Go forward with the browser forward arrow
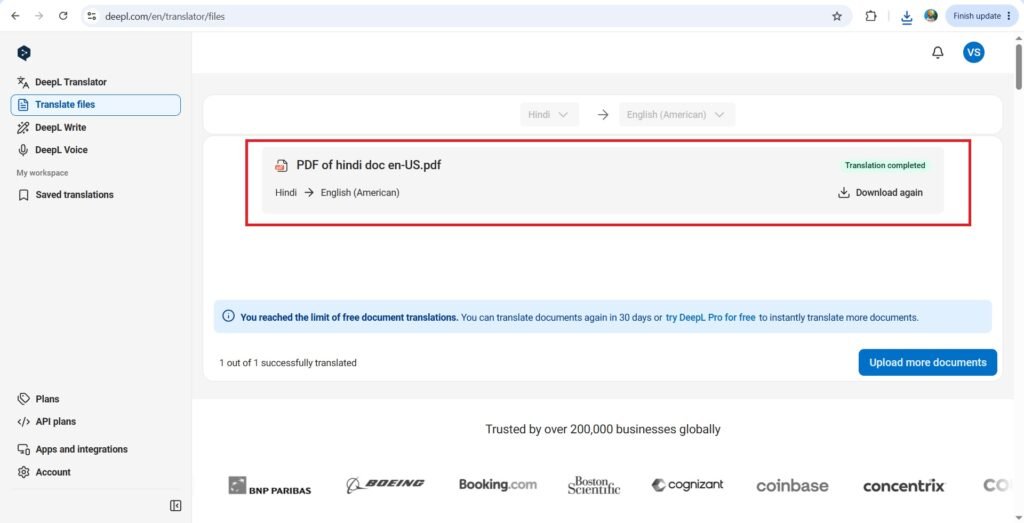 [x=39, y=16]
